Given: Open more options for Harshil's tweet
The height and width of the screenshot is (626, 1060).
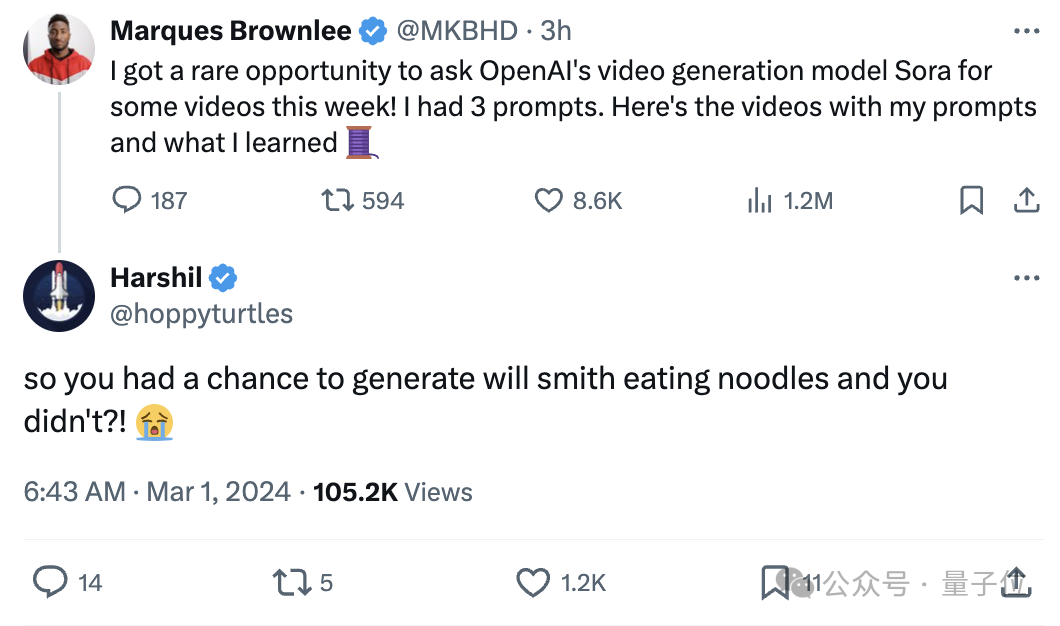Looking at the screenshot, I should 1026,278.
